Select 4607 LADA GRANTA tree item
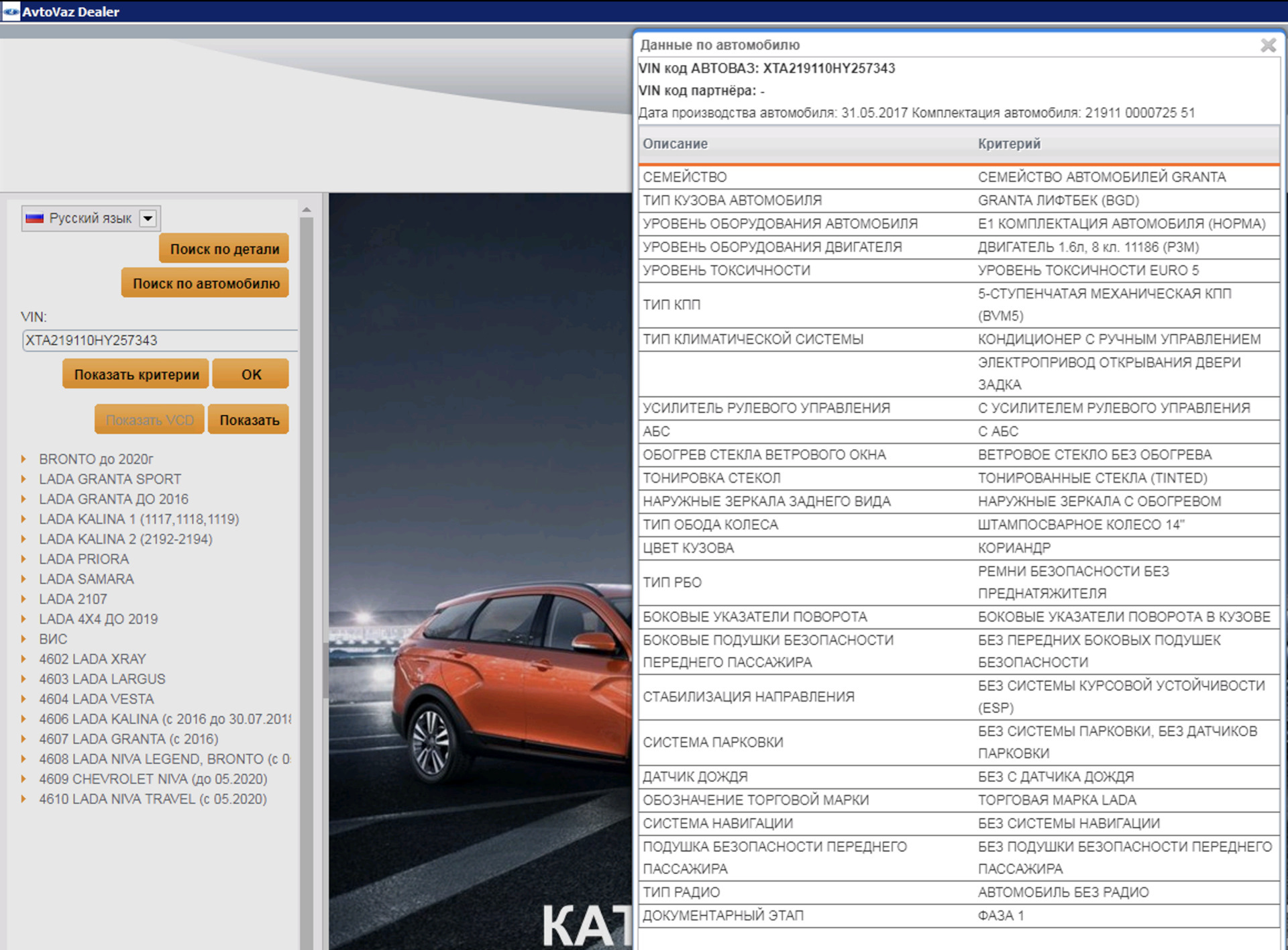The width and height of the screenshot is (1288, 950). click(x=129, y=739)
